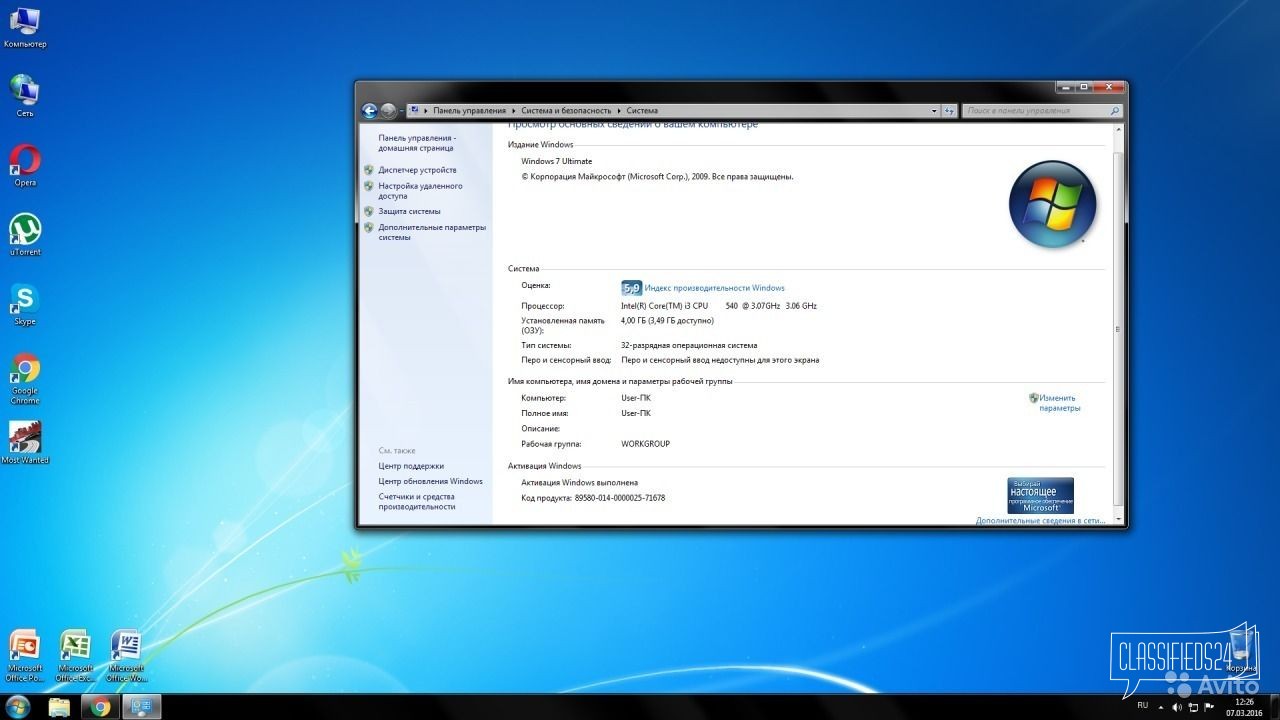Click the 5,9 performance score badge
The width and height of the screenshot is (1280, 720).
tap(631, 288)
